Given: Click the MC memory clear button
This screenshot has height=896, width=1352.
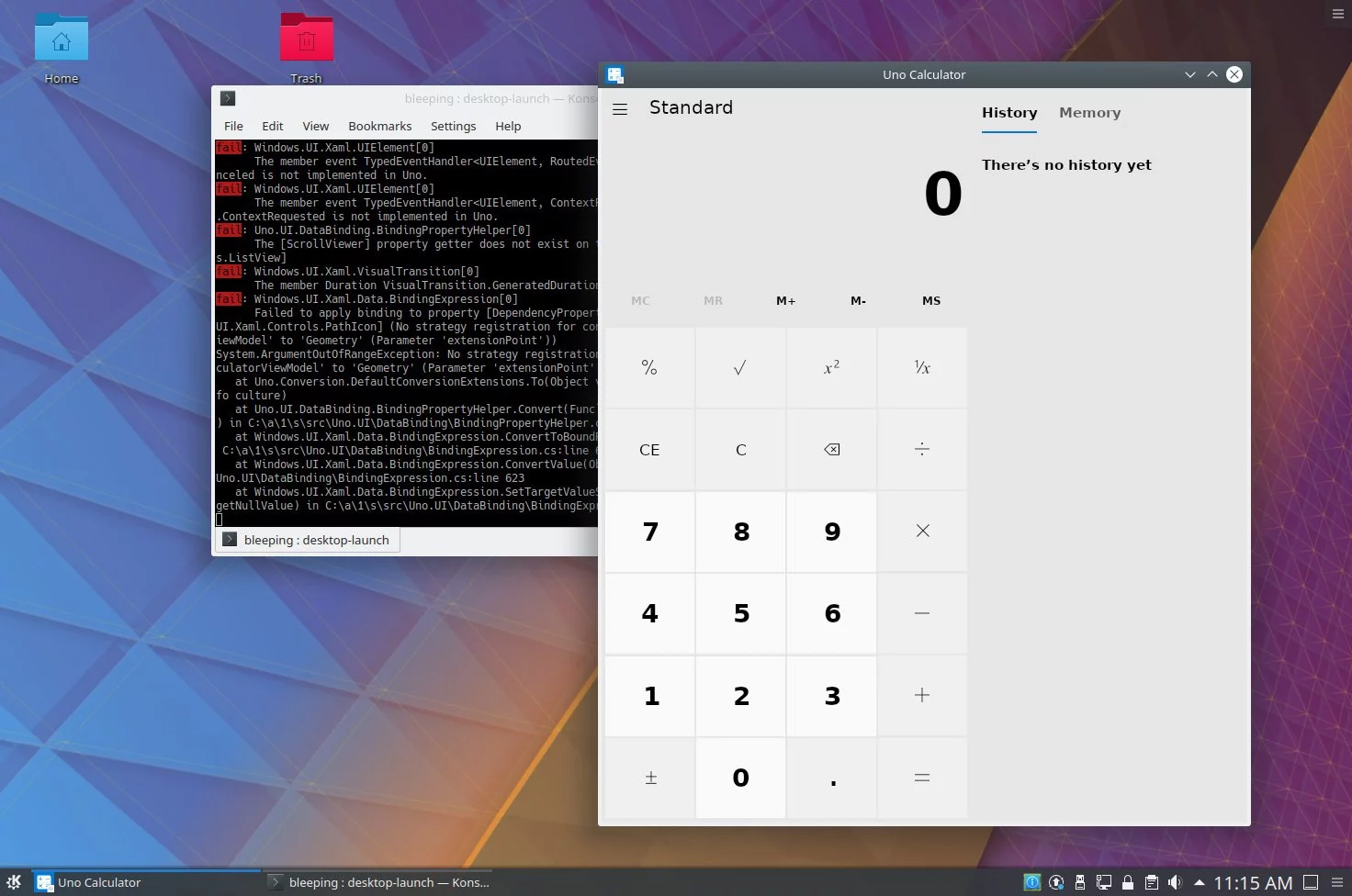Looking at the screenshot, I should (640, 301).
